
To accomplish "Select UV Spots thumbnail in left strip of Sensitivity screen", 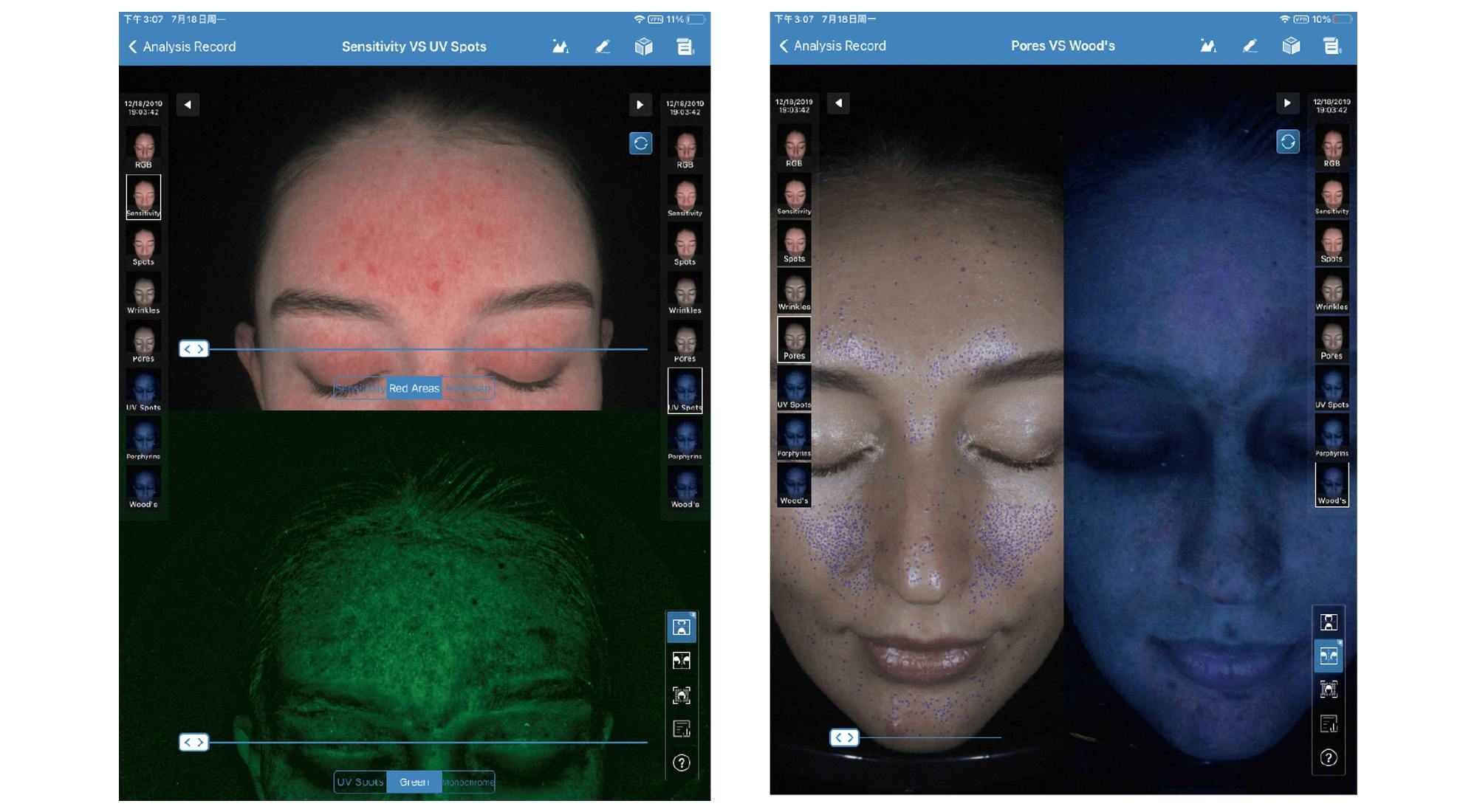I will tap(143, 390).
